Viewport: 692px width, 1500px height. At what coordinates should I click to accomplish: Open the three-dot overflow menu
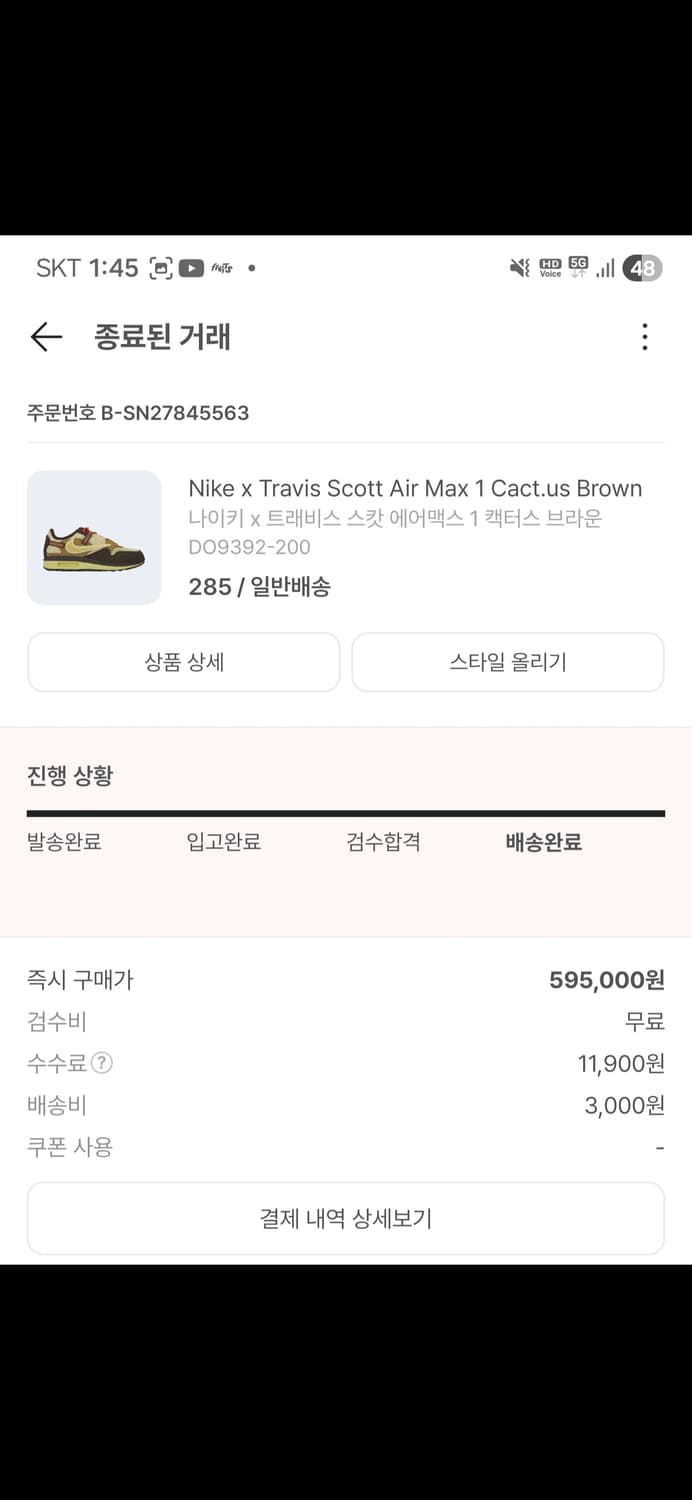(645, 337)
